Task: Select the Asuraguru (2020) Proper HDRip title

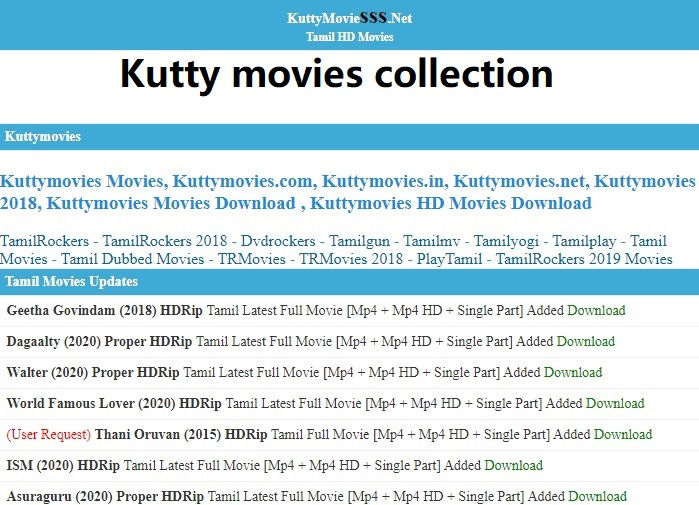Action: 105,496
